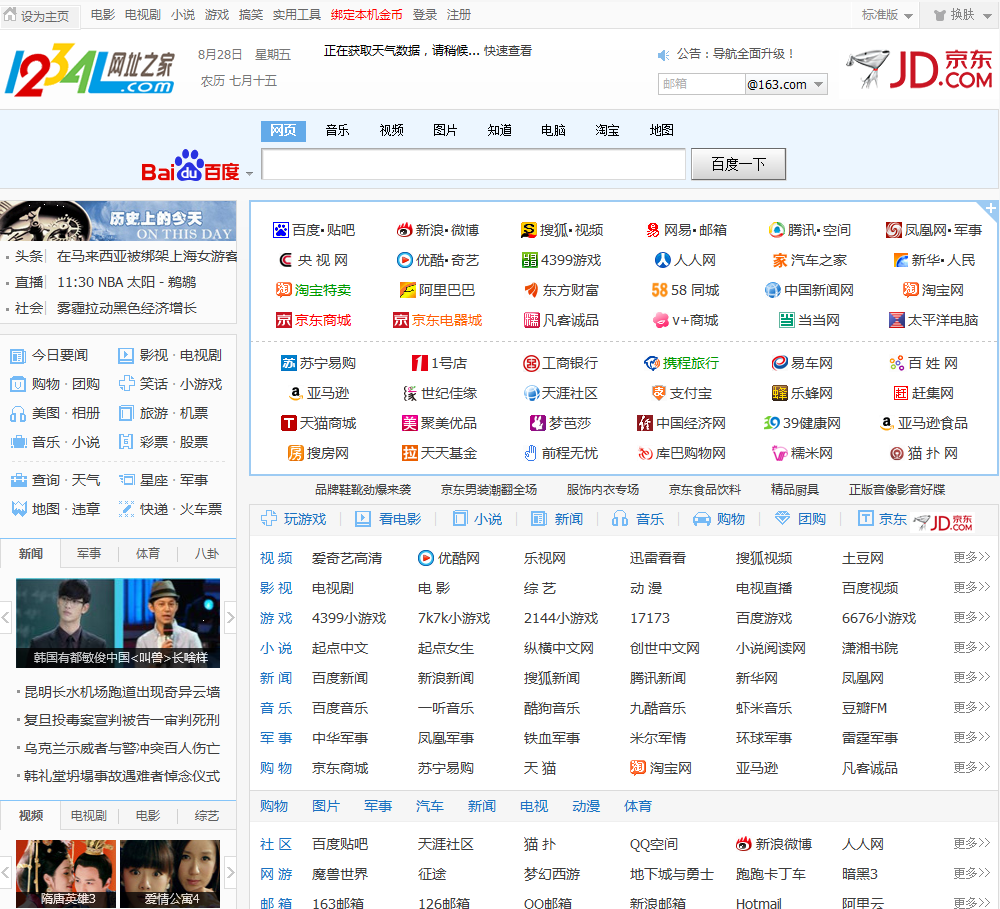This screenshot has width=1000, height=909.
Task: Click 京东商城 icon in top grid
Action: point(283,320)
